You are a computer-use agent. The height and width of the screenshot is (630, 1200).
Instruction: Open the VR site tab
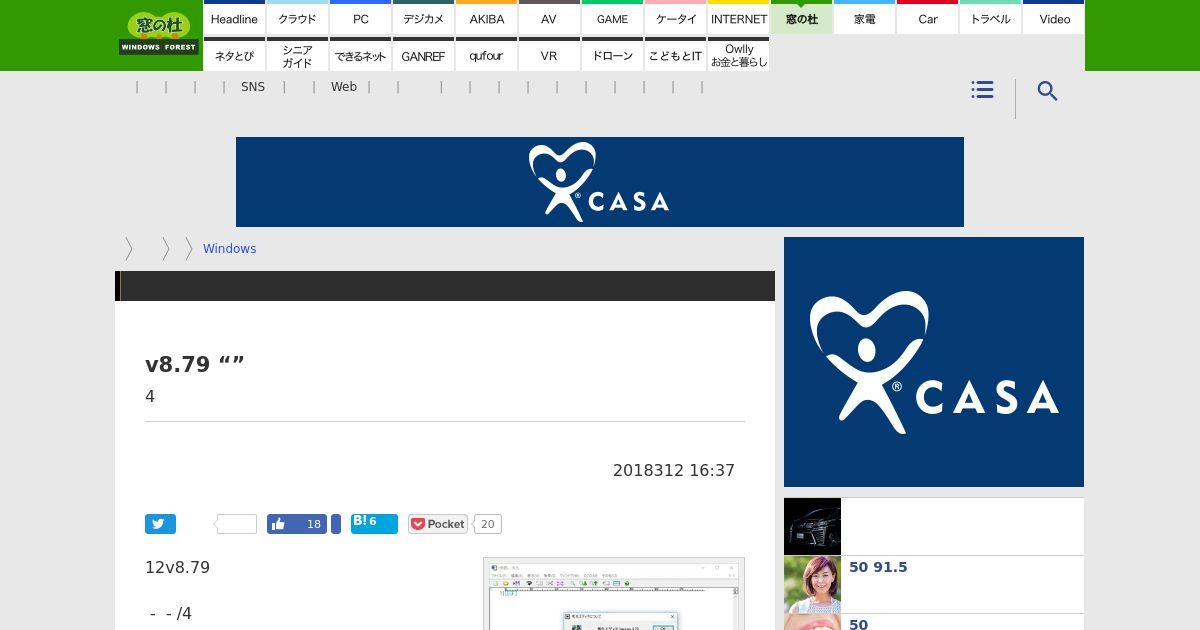click(549, 54)
